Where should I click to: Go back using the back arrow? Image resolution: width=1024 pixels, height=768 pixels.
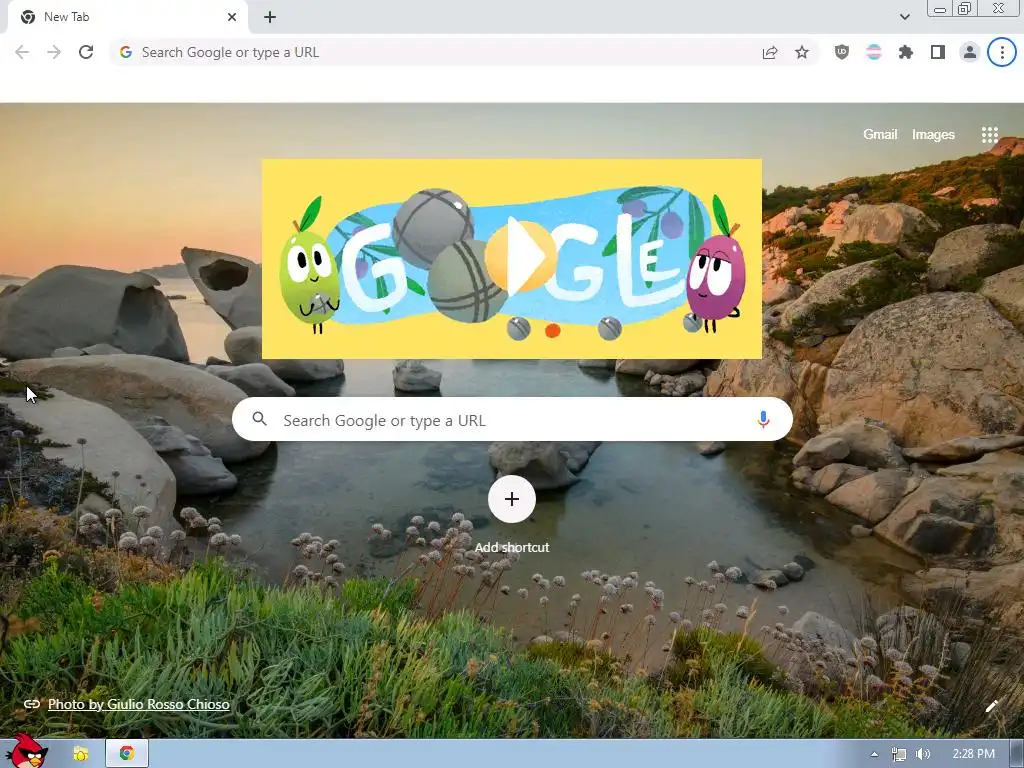click(22, 52)
